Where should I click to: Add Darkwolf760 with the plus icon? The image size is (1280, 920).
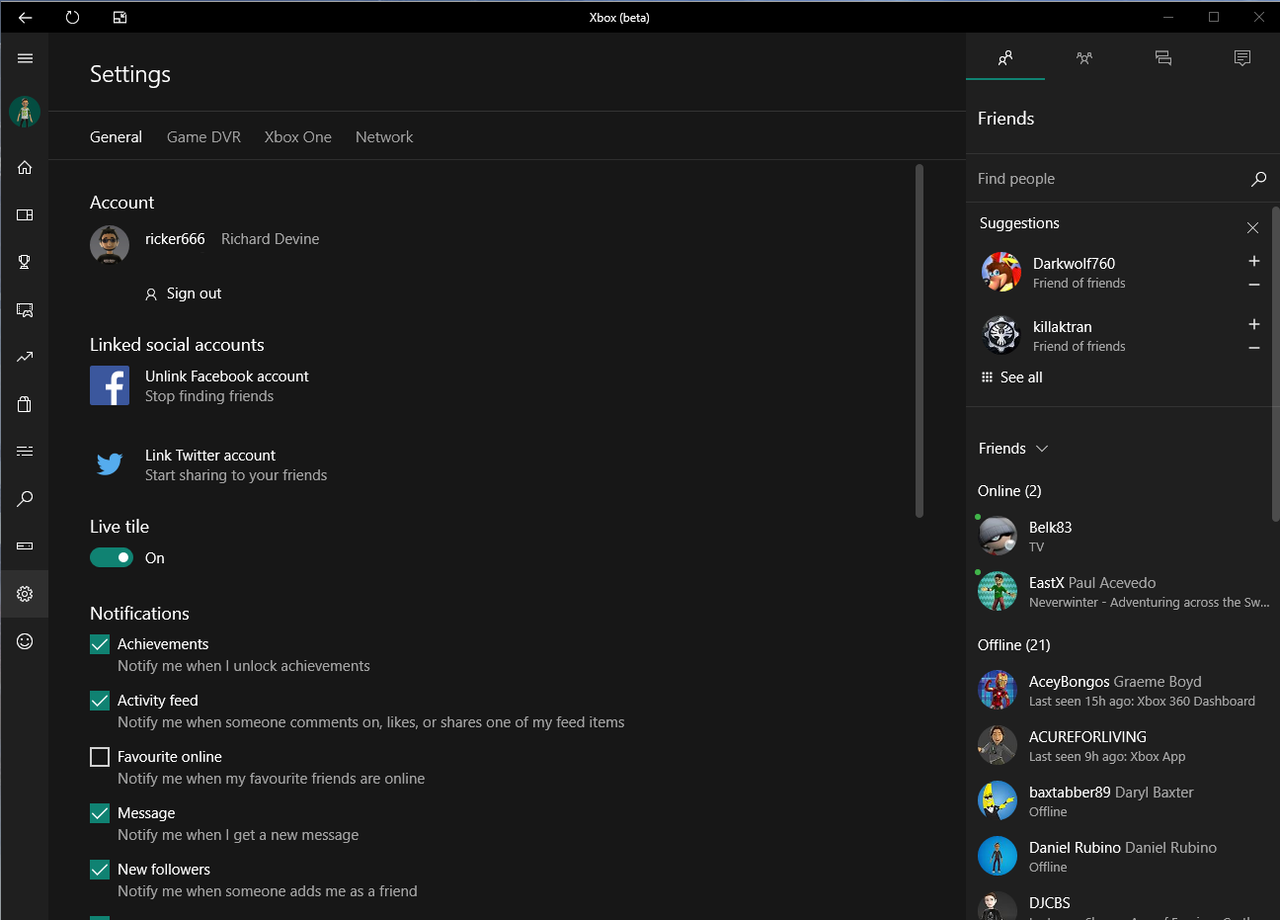pyautogui.click(x=1254, y=261)
